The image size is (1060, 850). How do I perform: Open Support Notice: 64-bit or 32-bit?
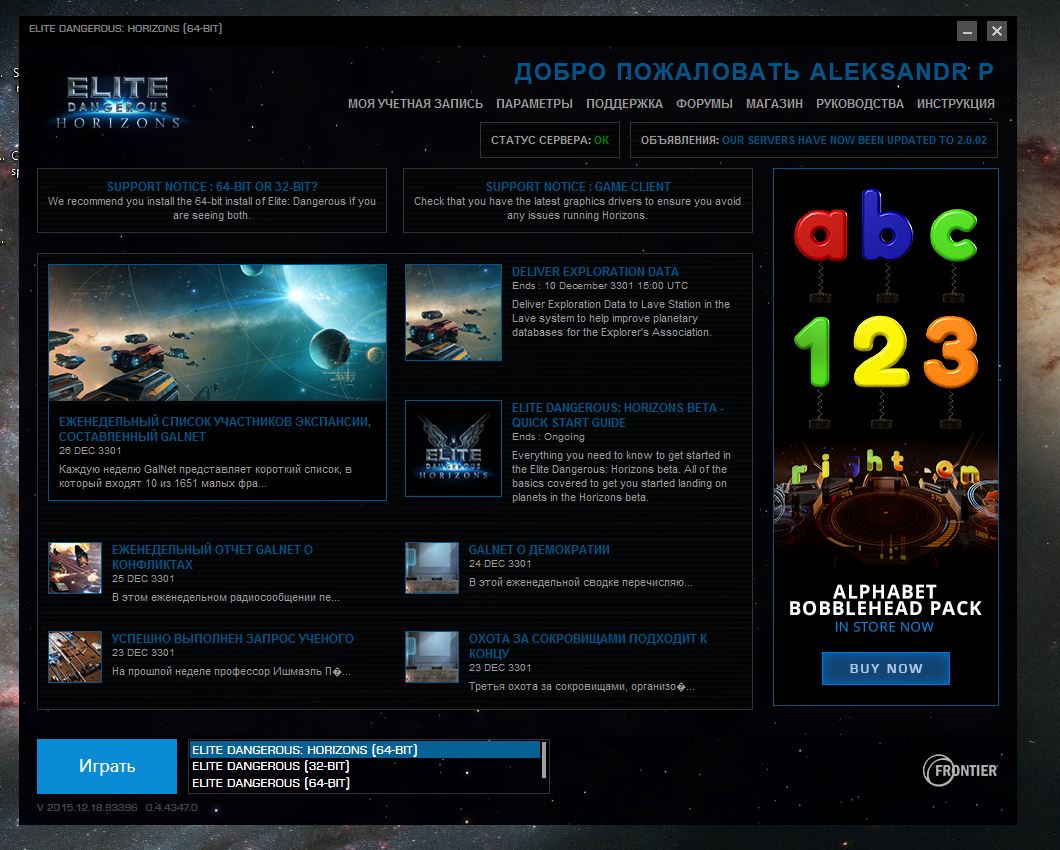point(212,187)
